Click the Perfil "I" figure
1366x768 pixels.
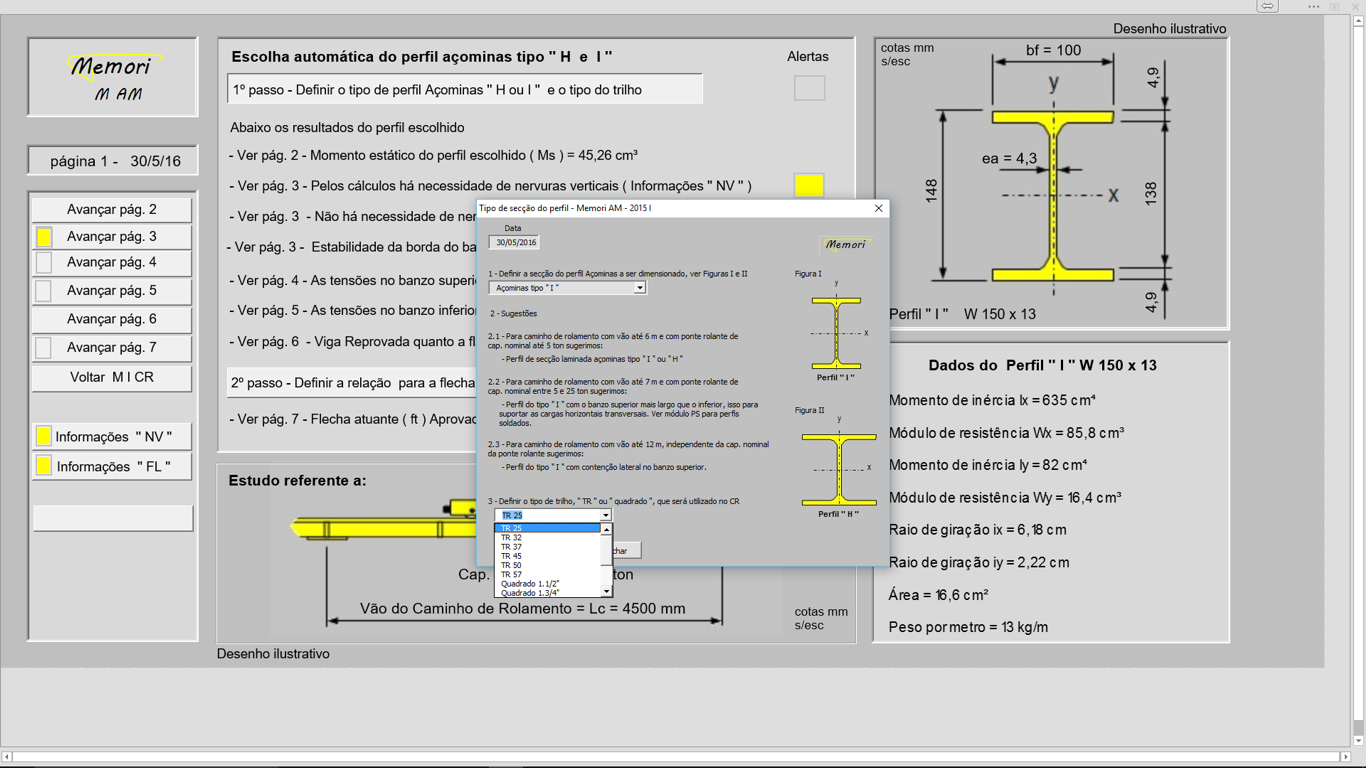pyautogui.click(x=836, y=332)
